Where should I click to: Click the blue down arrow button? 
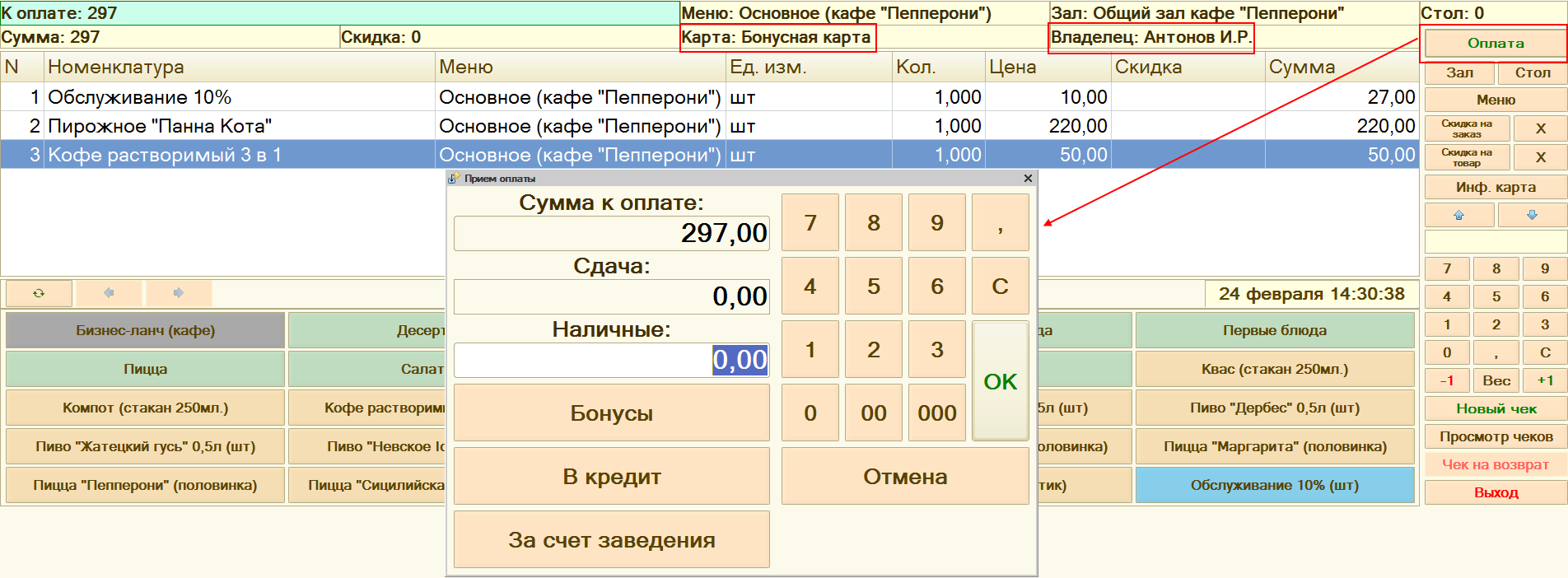click(x=1532, y=215)
